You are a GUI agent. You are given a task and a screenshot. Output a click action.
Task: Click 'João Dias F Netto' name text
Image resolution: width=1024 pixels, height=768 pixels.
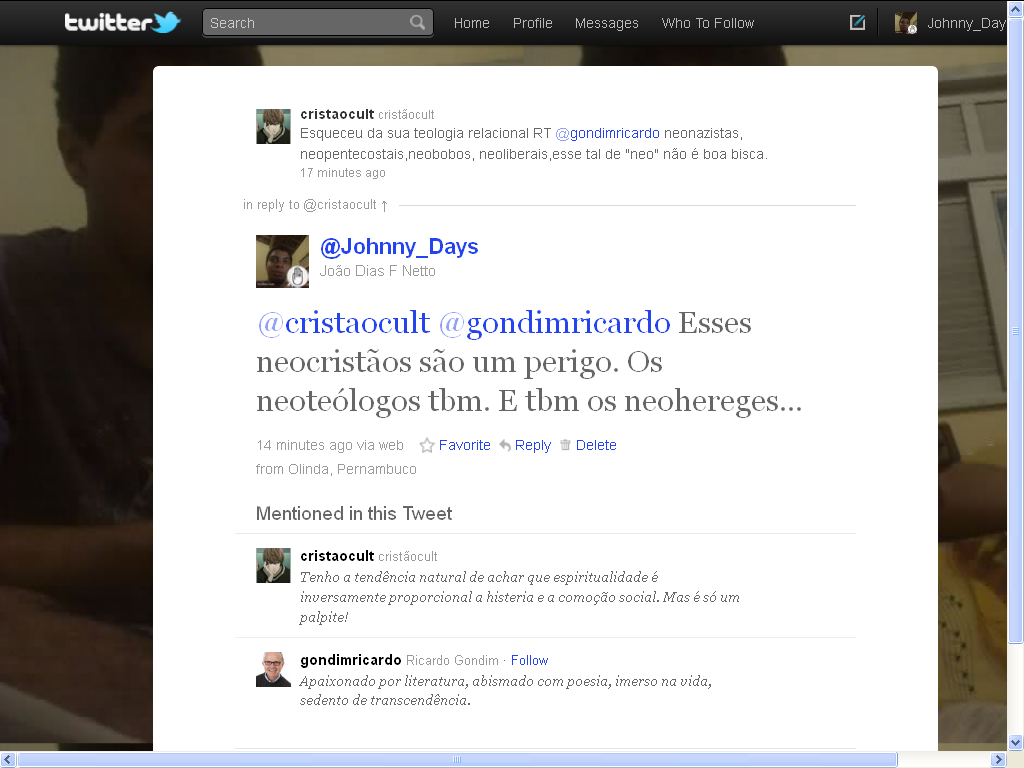(x=377, y=271)
